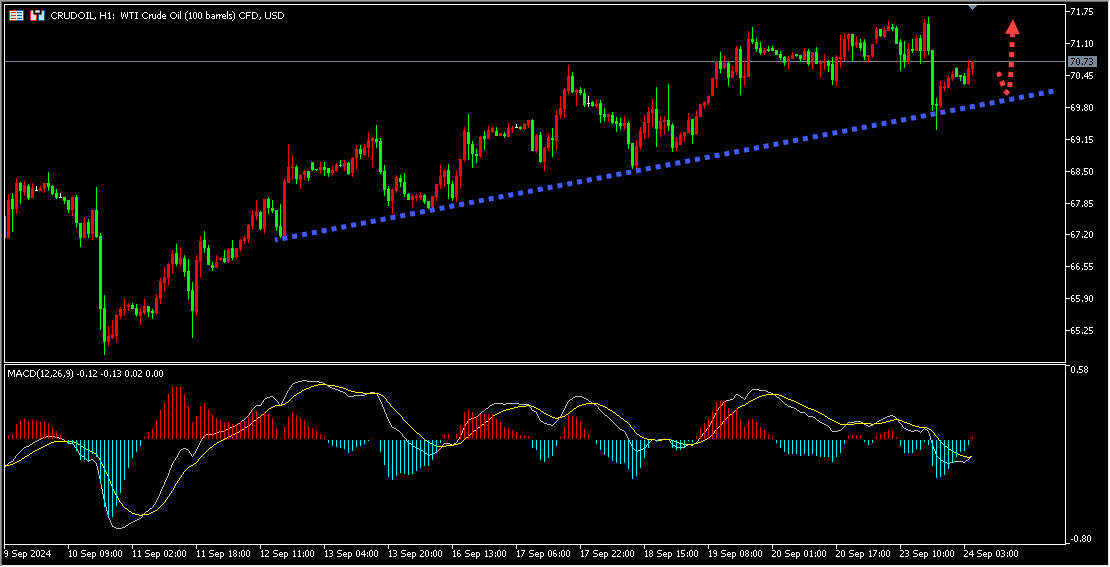Image resolution: width=1110 pixels, height=567 pixels.
Task: Click the 69.80 price axis label
Action: point(1083,108)
